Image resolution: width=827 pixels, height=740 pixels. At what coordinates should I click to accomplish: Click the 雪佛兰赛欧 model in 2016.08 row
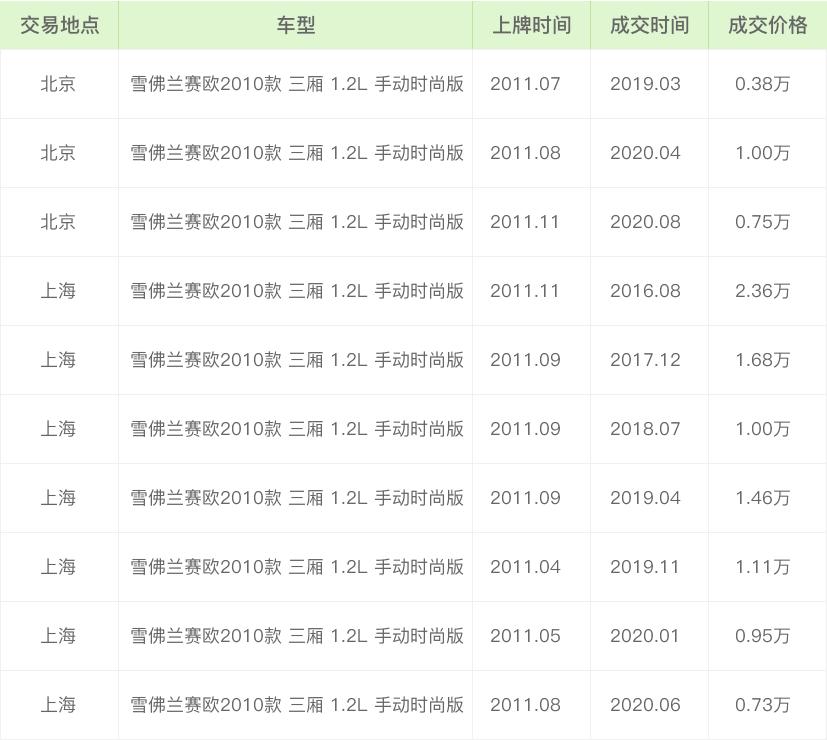click(x=297, y=291)
